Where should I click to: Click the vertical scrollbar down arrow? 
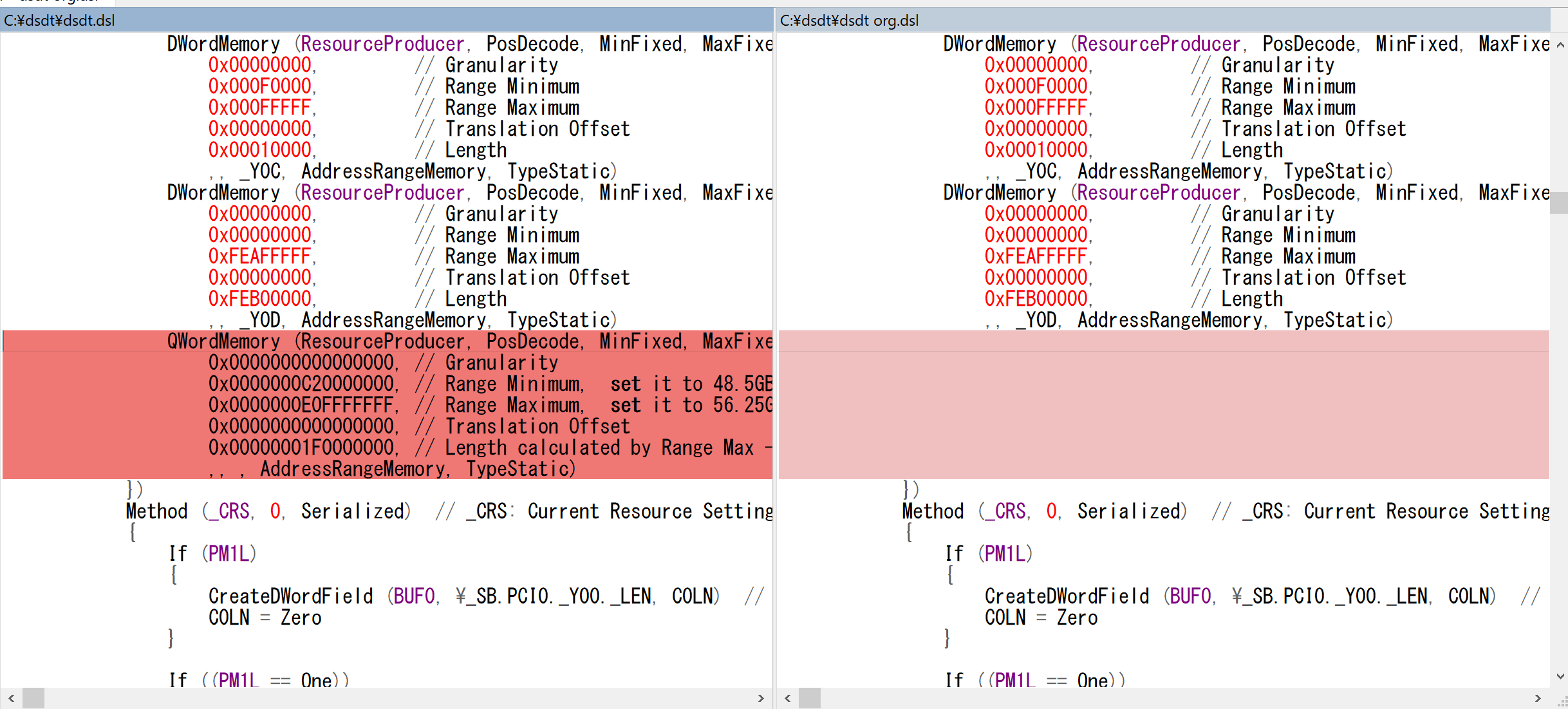click(x=1560, y=677)
